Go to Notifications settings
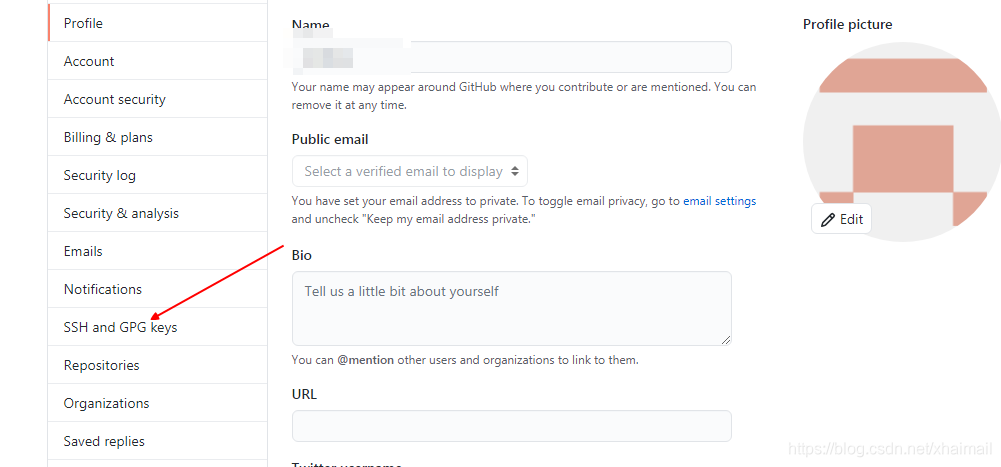The image size is (1001, 467). pos(103,289)
